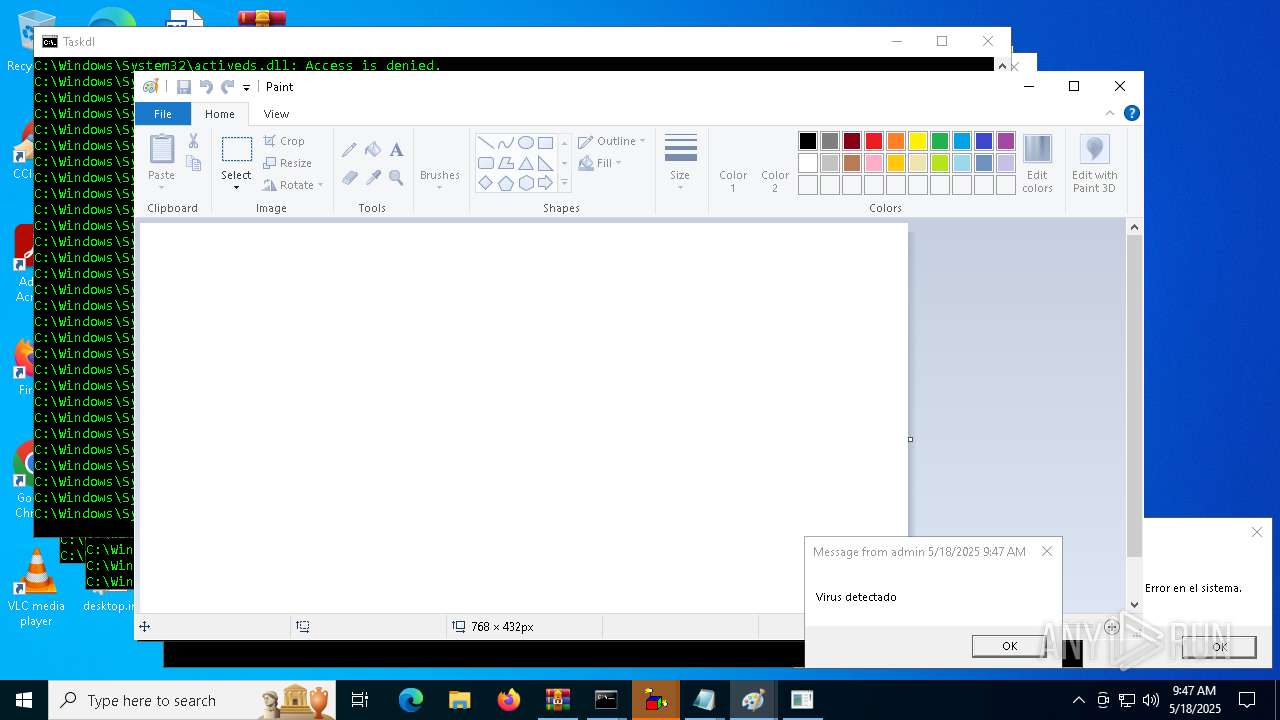Pick the Line shape

pos(486,143)
